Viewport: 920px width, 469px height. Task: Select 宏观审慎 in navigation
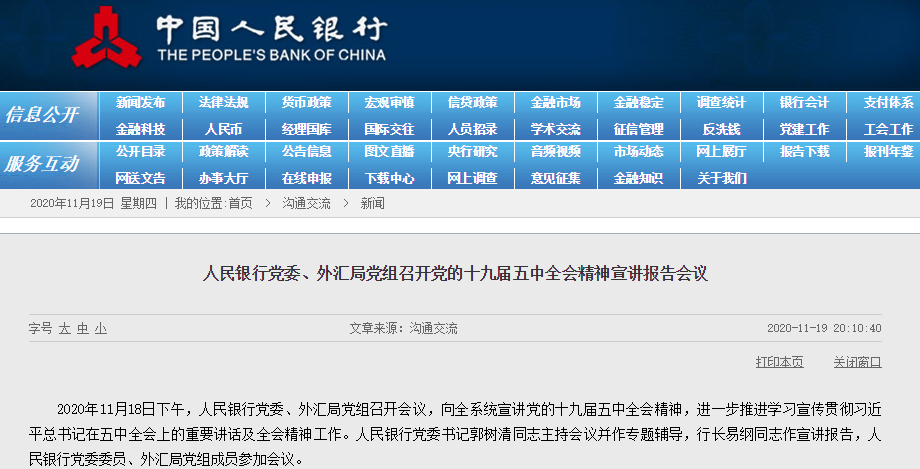coord(390,102)
